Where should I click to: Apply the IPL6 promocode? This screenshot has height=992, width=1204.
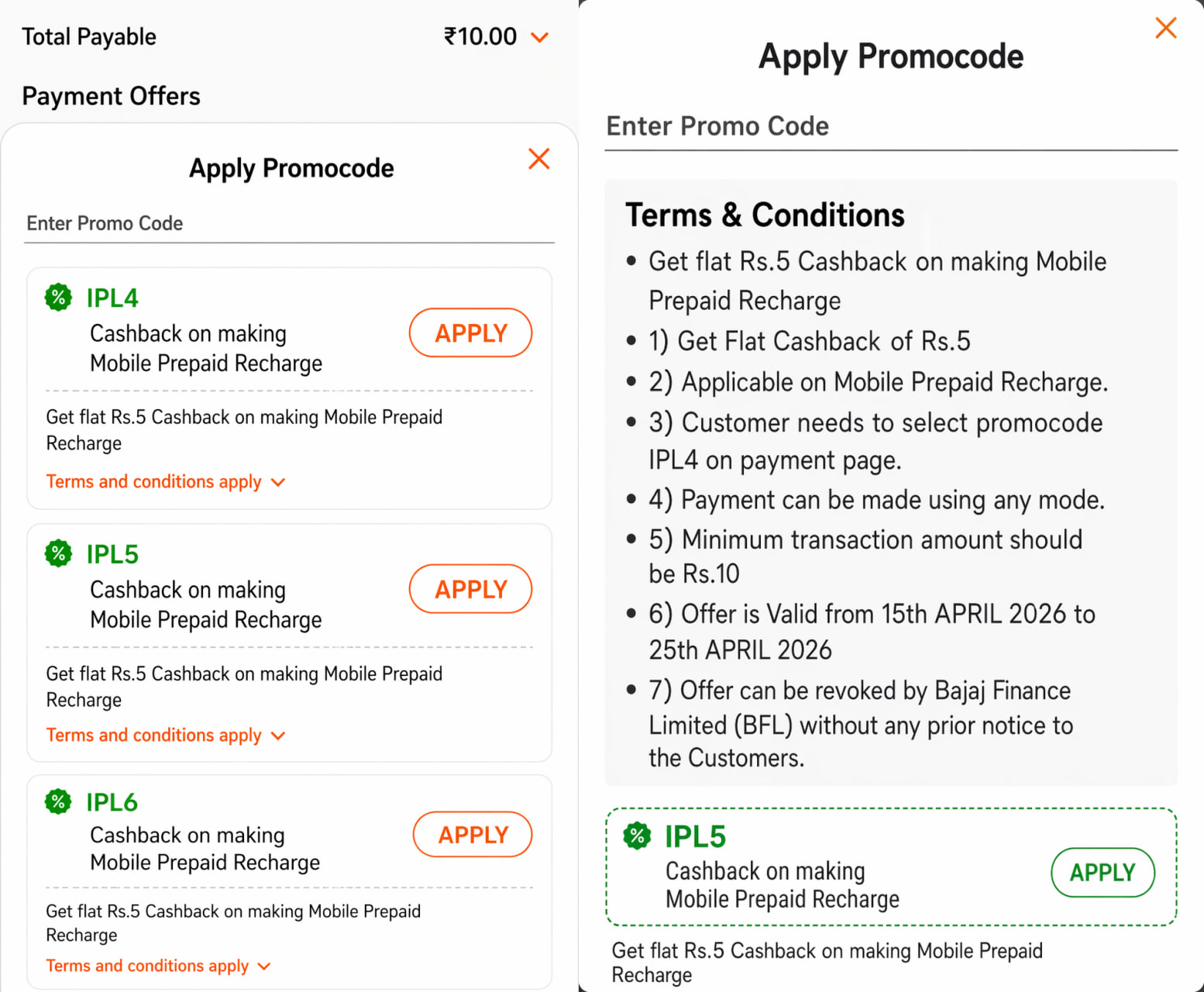pos(472,835)
